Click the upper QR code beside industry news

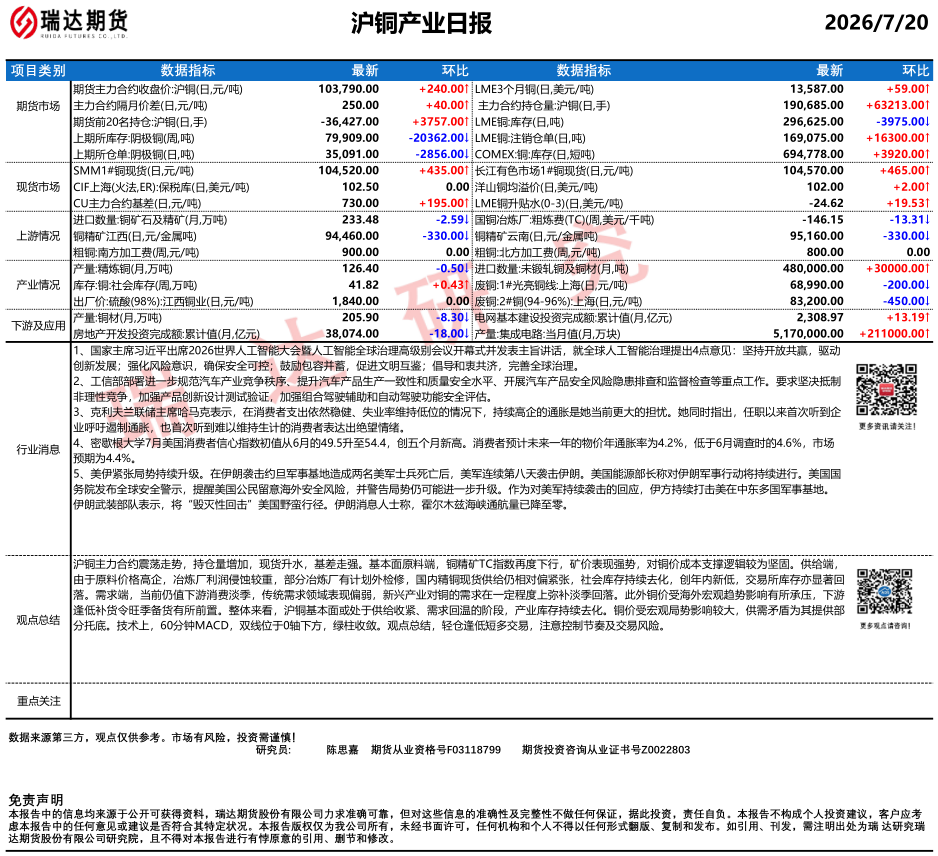(x=886, y=390)
